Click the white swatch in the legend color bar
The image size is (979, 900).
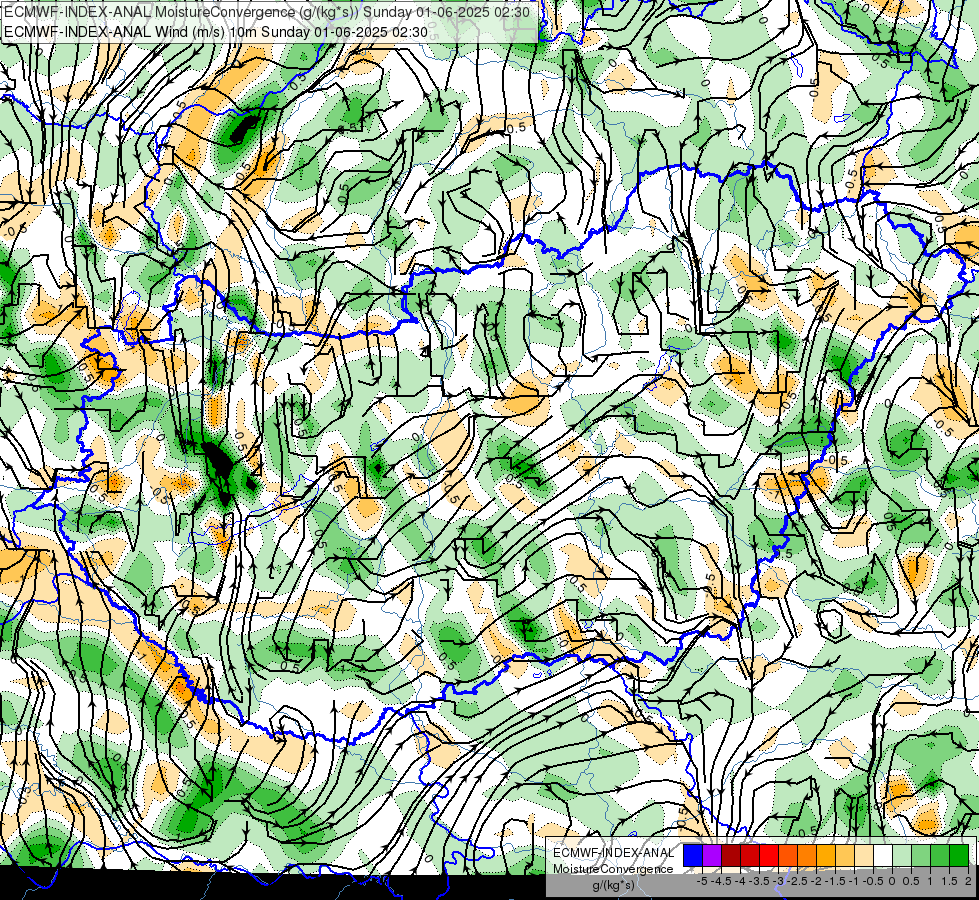(x=883, y=855)
